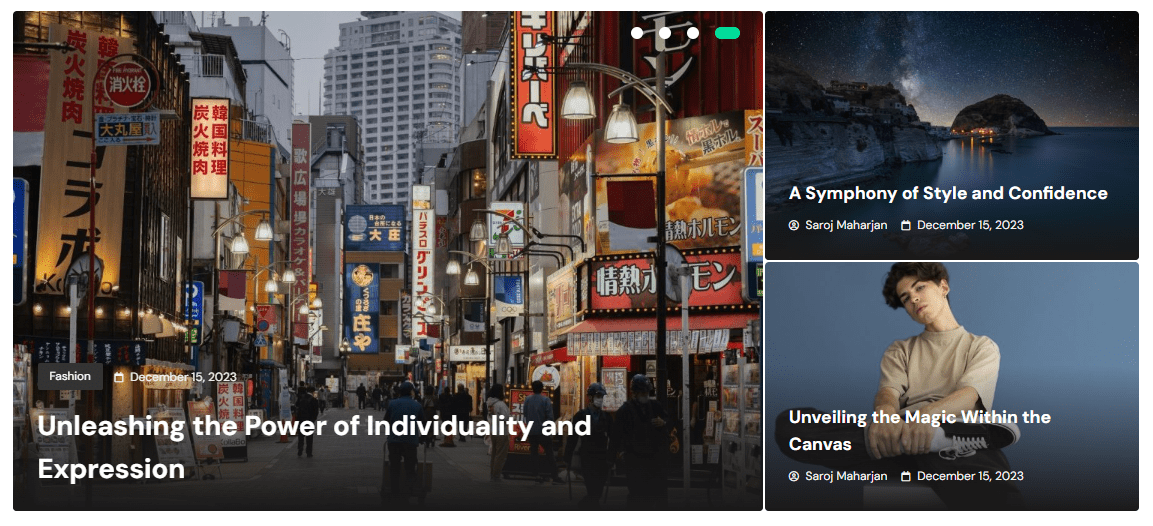Screen dimensions: 1153x526
Task: Select the third white slider dot
Action: click(693, 33)
